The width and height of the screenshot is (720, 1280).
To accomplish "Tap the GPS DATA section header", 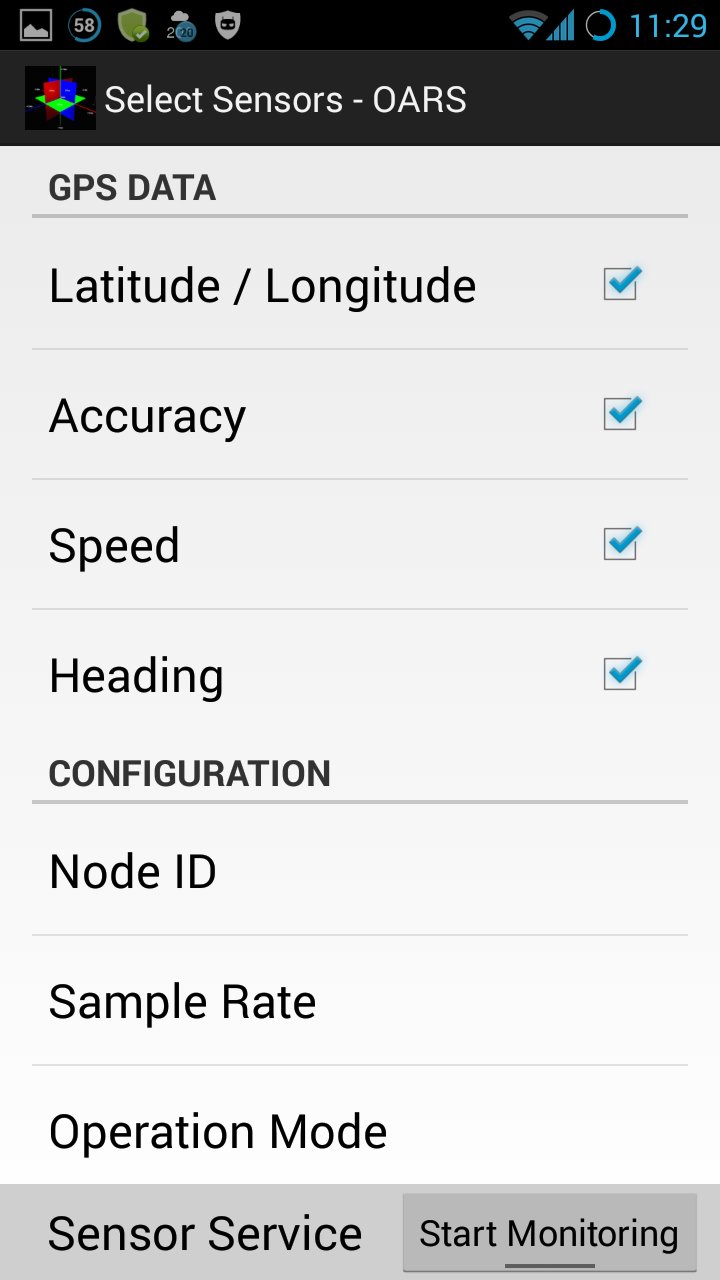I will click(x=132, y=188).
